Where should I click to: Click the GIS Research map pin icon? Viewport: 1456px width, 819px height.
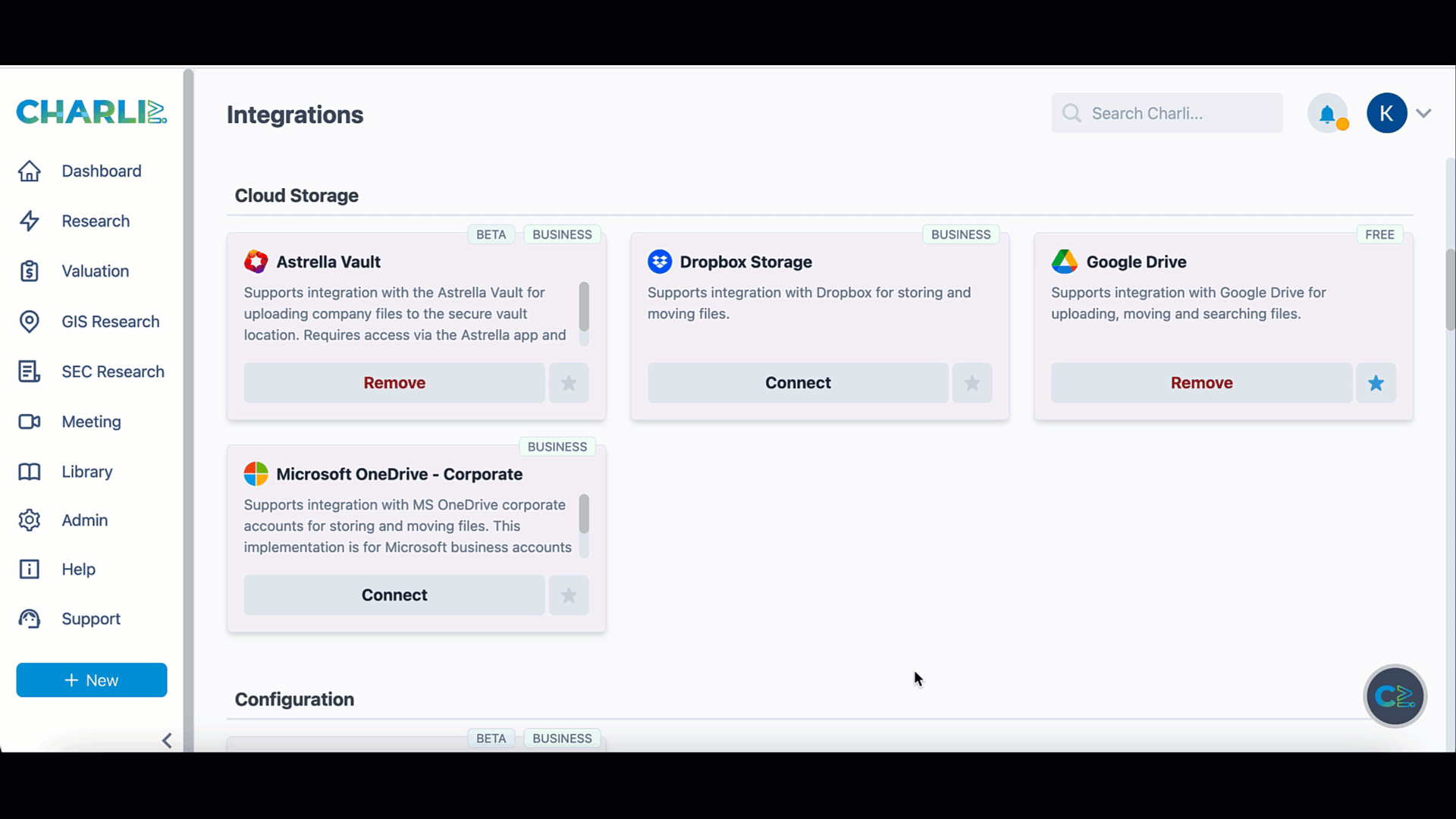pos(30,322)
